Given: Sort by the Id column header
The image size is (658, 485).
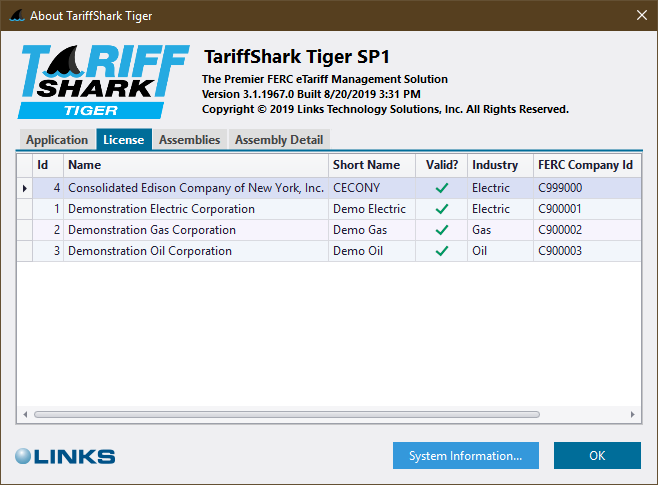Looking at the screenshot, I should coord(48,165).
